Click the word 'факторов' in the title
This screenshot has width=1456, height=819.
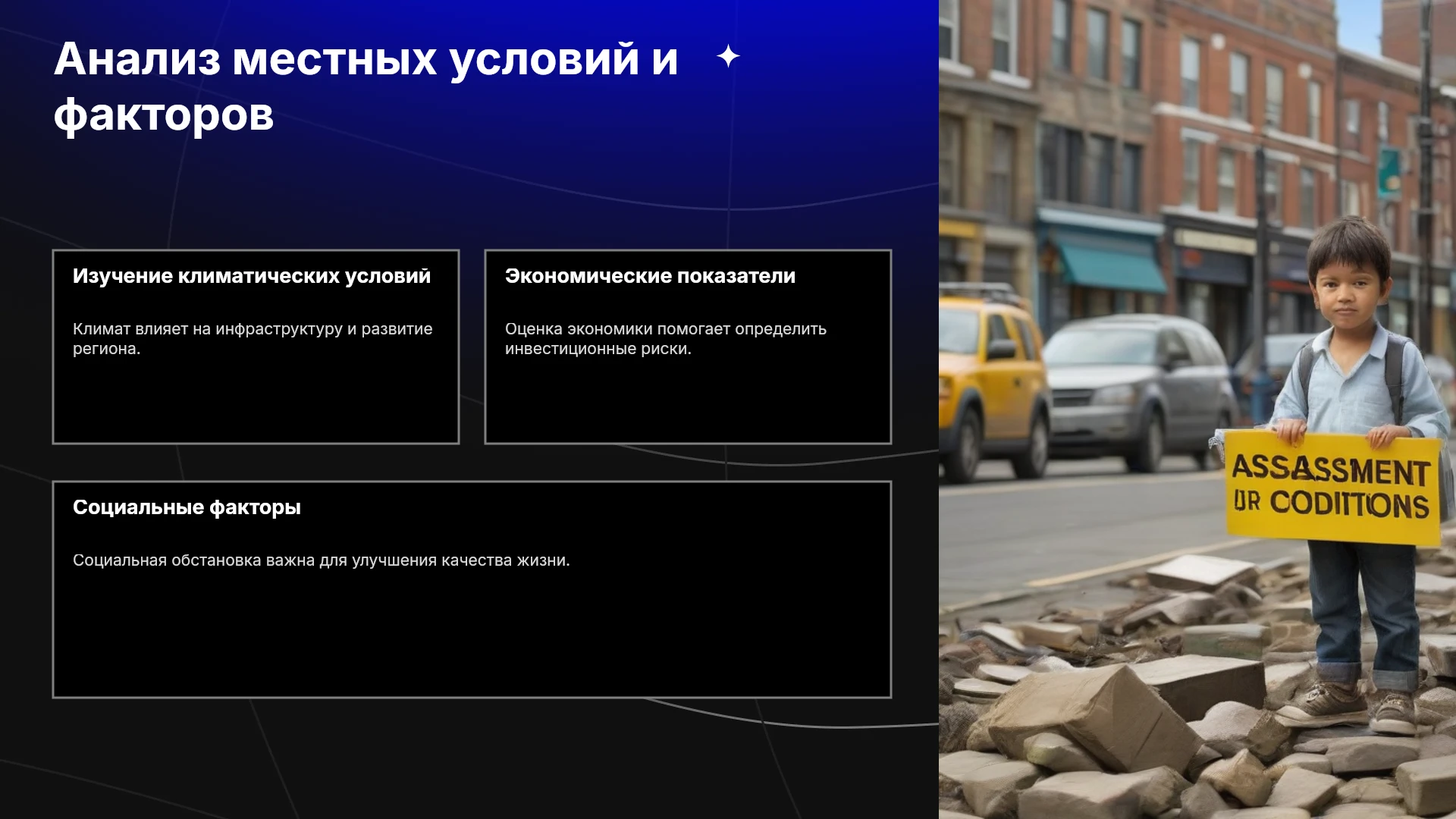[x=164, y=115]
